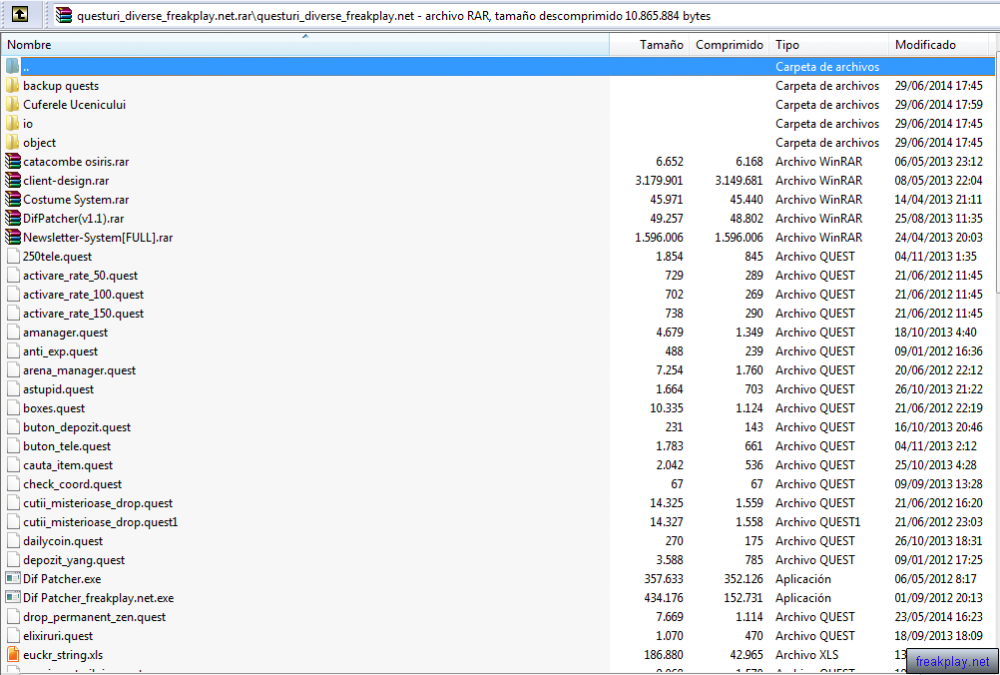Select the backup quests folder icon
Image resolution: width=1000 pixels, height=675 pixels.
pyautogui.click(x=13, y=85)
